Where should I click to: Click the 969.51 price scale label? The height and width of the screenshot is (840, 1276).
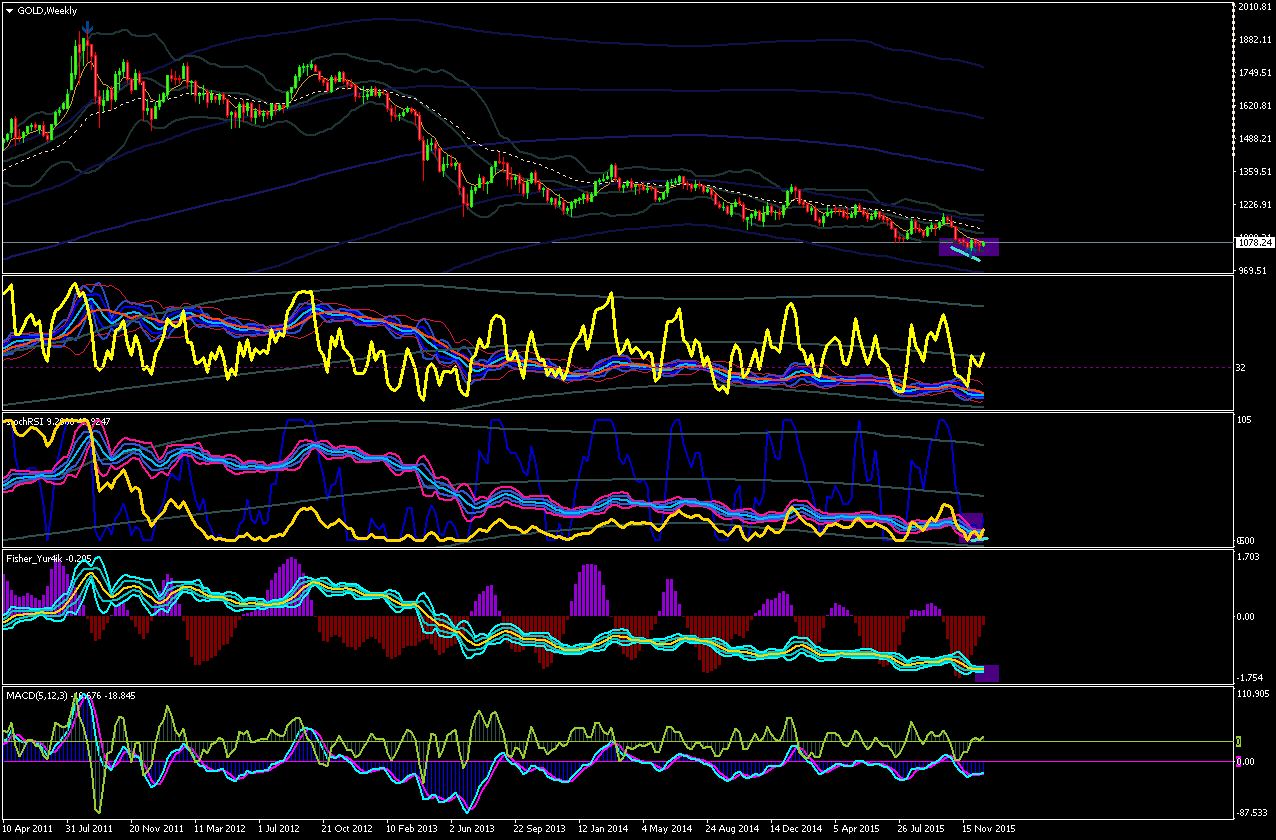(x=1251, y=271)
